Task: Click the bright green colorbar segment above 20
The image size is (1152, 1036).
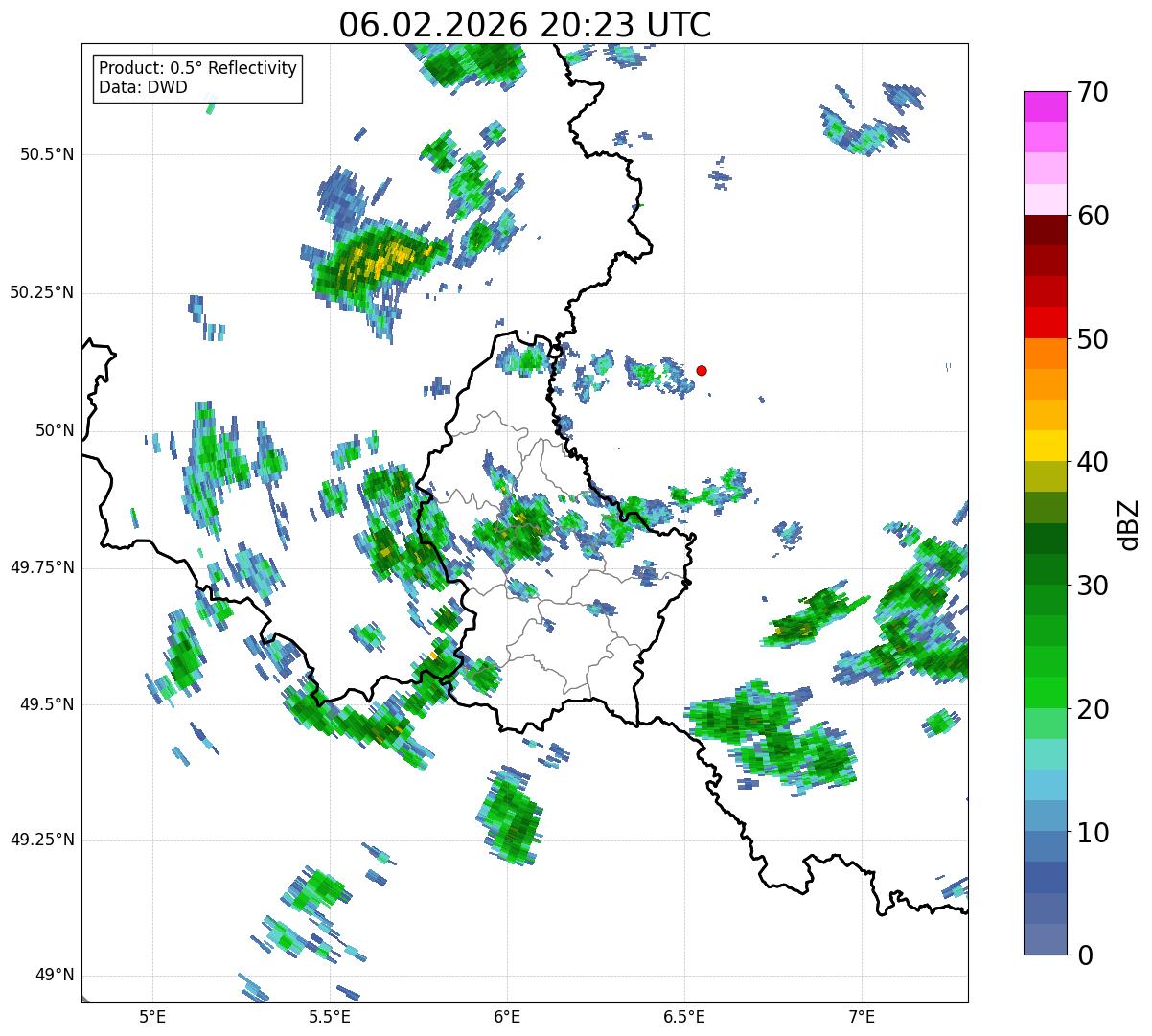Action: coord(1046,692)
